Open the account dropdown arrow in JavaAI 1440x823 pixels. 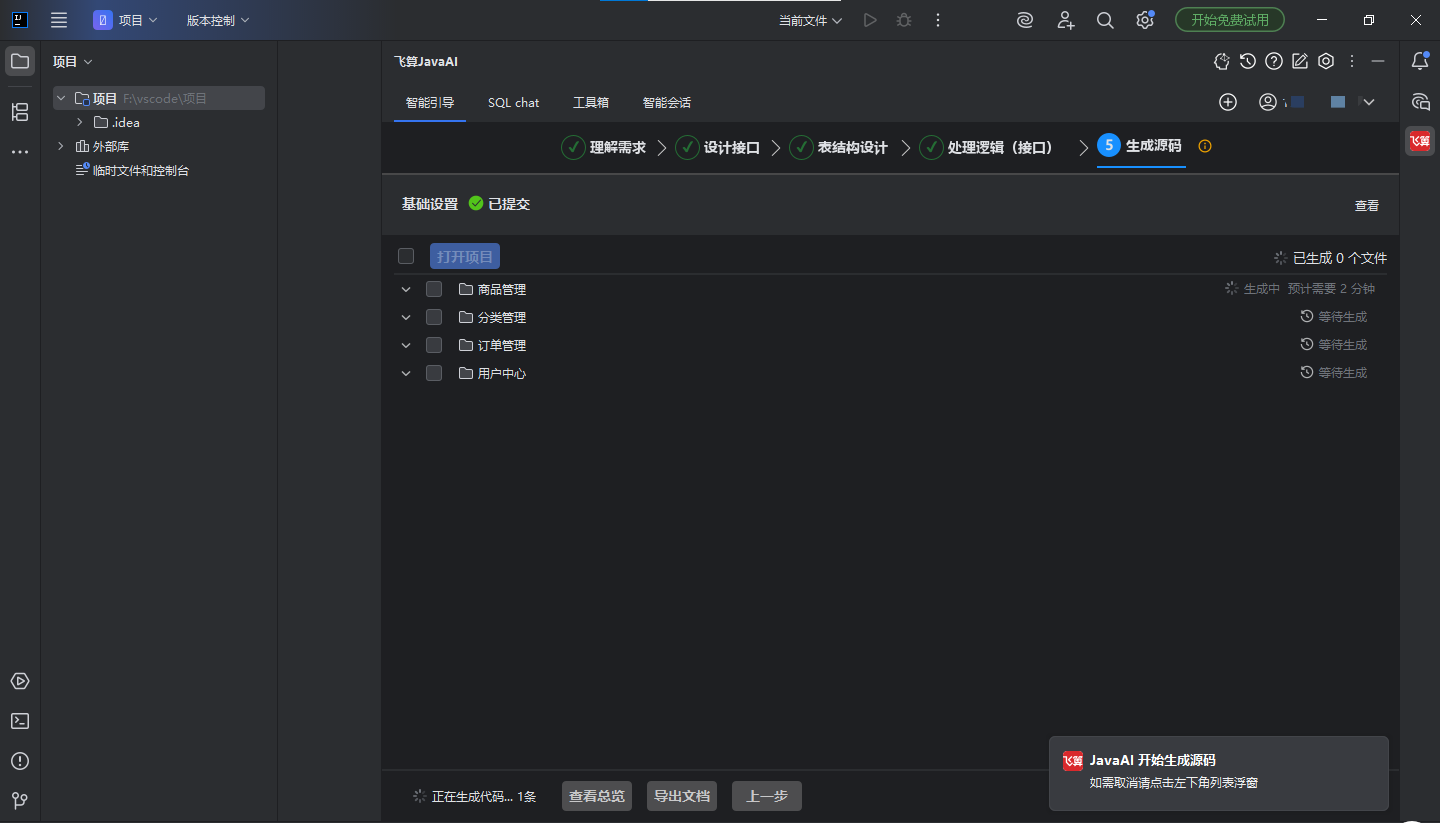pos(1369,102)
